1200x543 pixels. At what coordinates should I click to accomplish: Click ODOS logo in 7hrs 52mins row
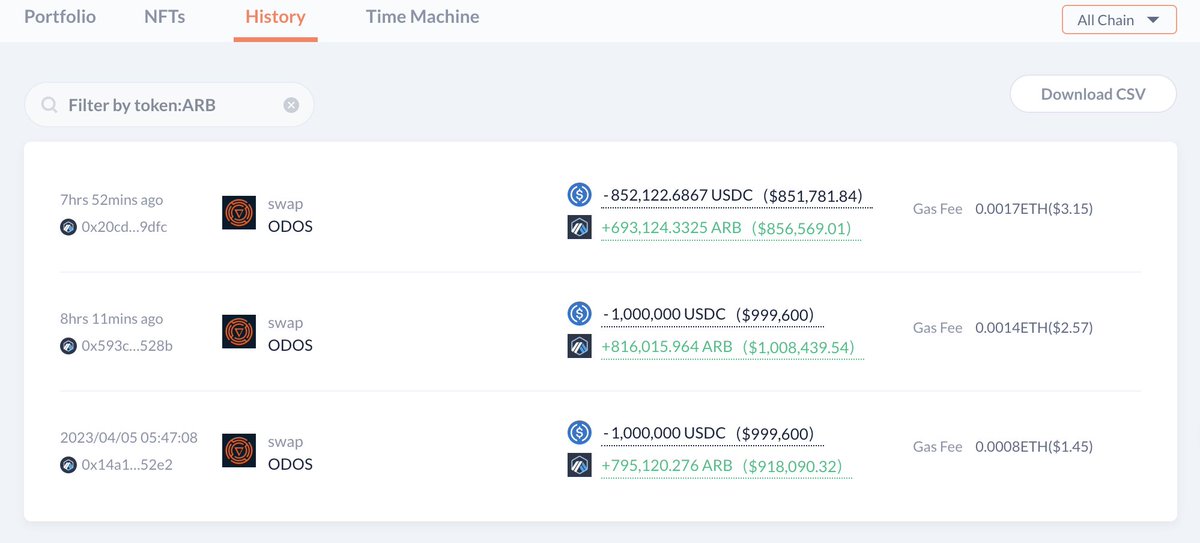tap(239, 213)
